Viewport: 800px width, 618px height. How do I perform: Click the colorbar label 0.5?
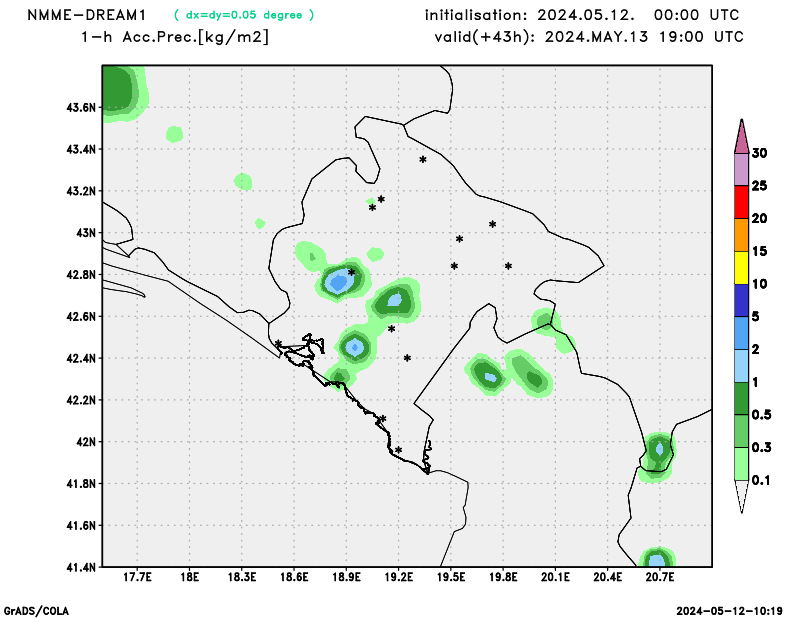click(x=761, y=415)
